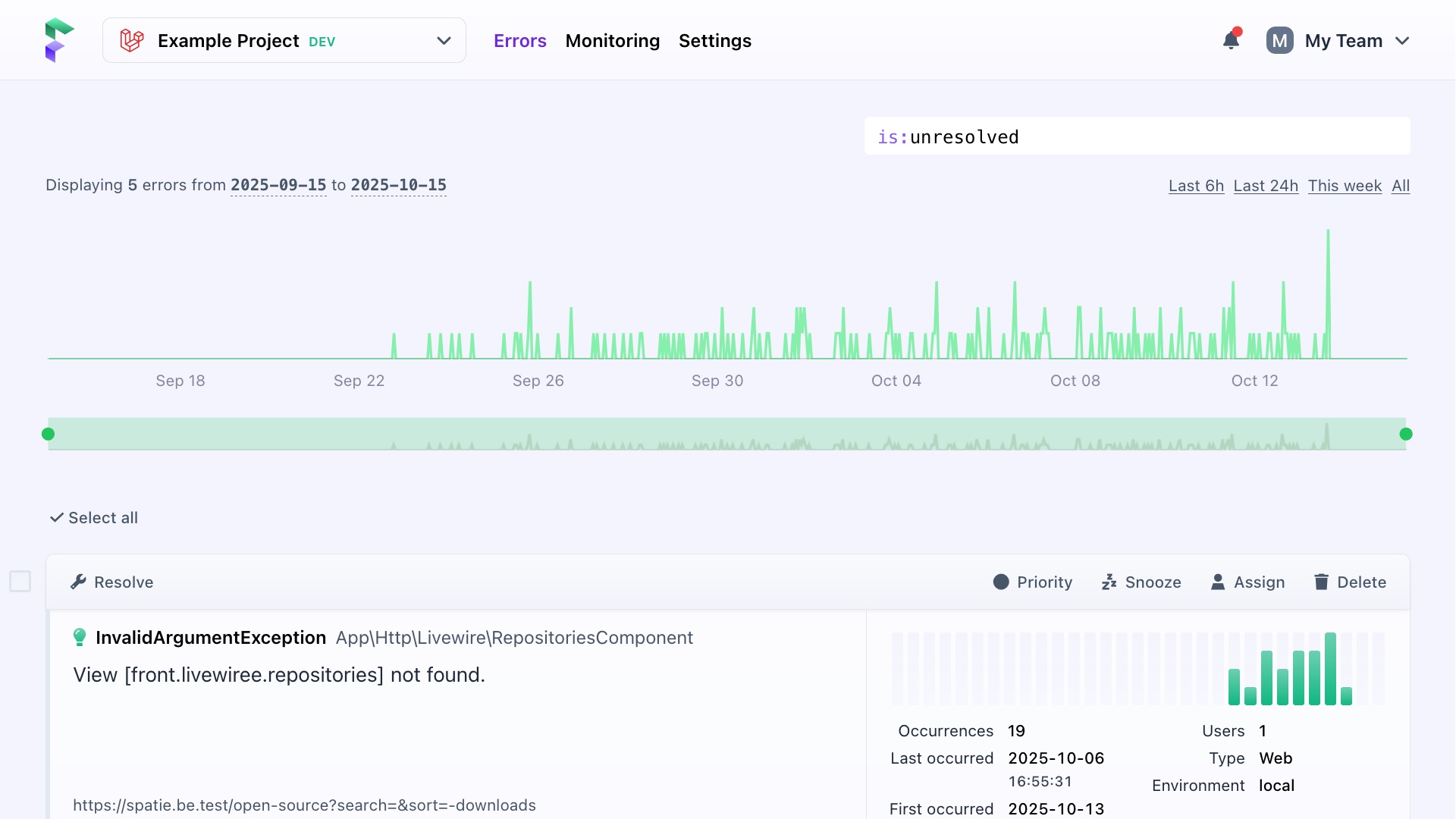Filter by Last 24h link
Viewport: 1456px width, 819px height.
pyautogui.click(x=1266, y=186)
